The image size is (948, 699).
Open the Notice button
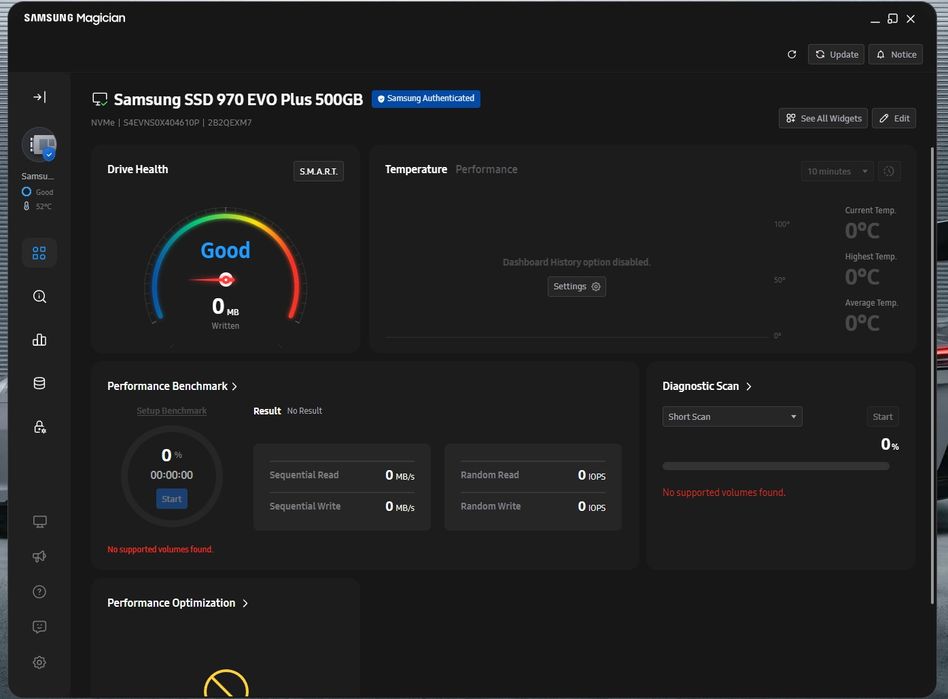tap(895, 54)
